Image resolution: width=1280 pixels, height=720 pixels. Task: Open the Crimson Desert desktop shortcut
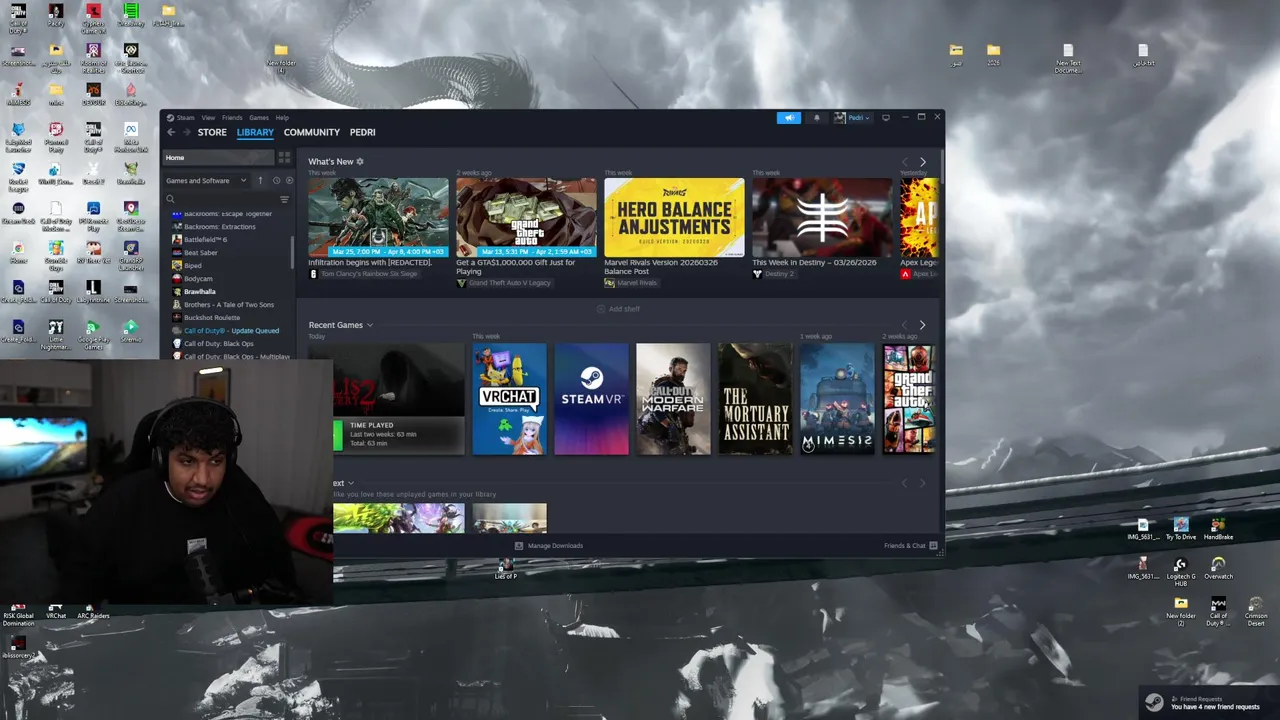click(x=1256, y=611)
